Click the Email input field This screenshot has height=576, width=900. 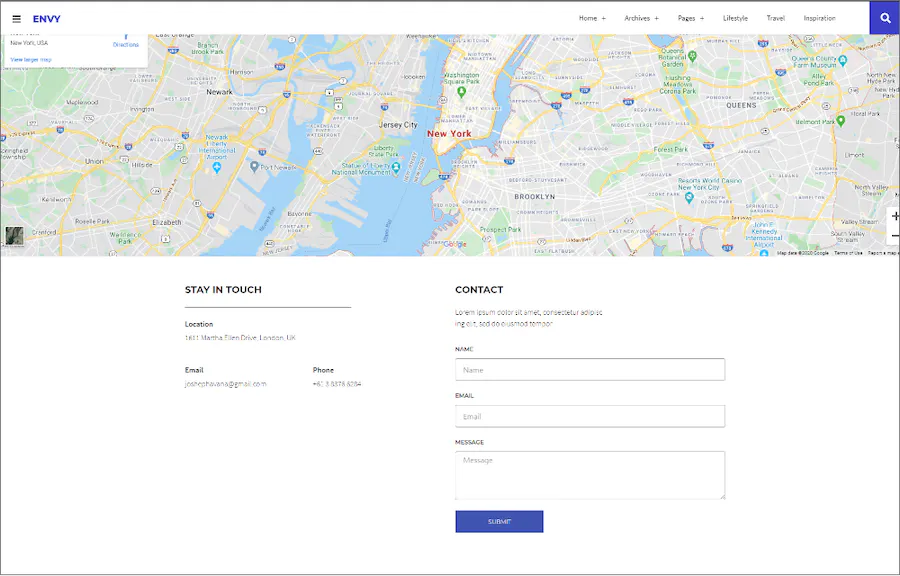coord(590,416)
